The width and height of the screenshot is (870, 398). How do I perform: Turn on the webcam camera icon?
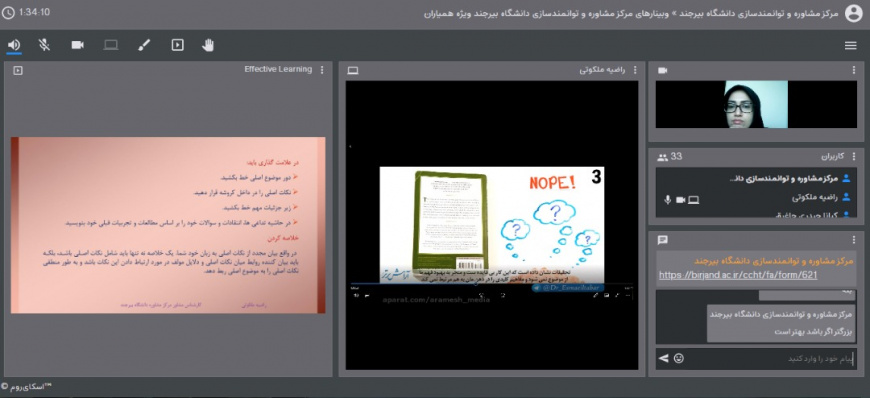[78, 45]
